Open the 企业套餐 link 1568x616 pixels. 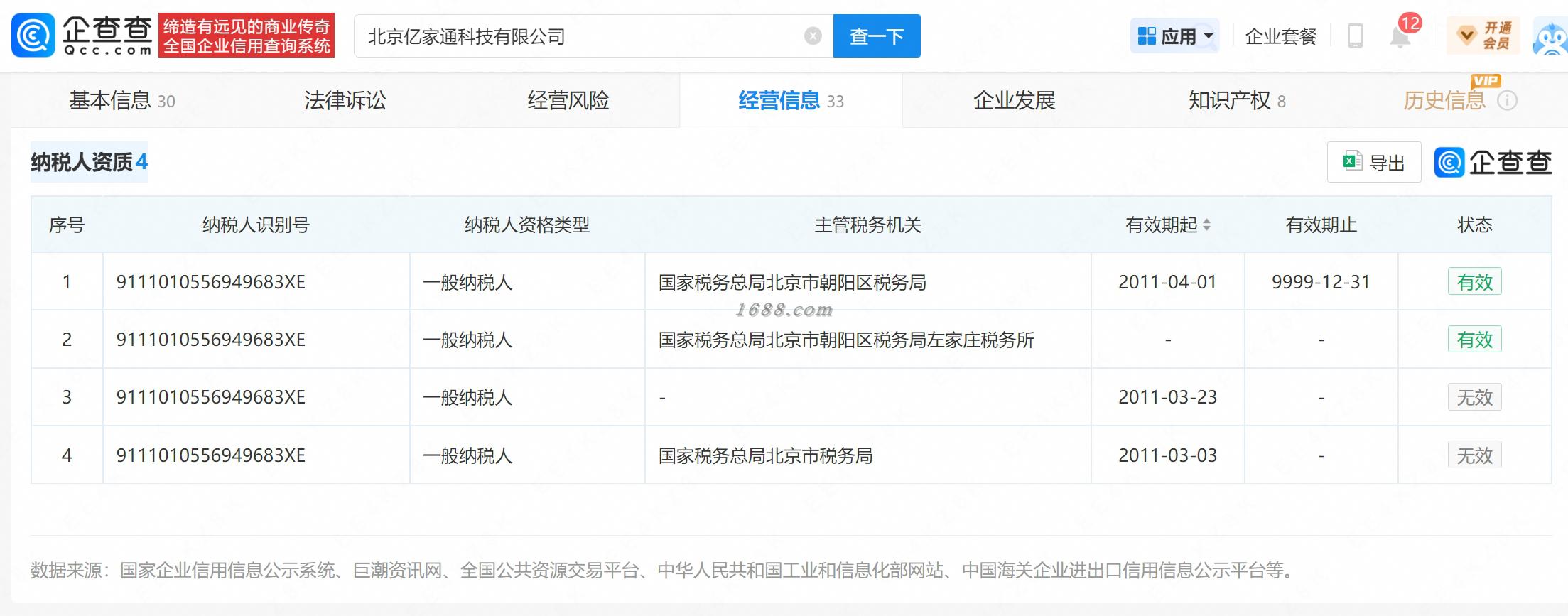click(1281, 36)
